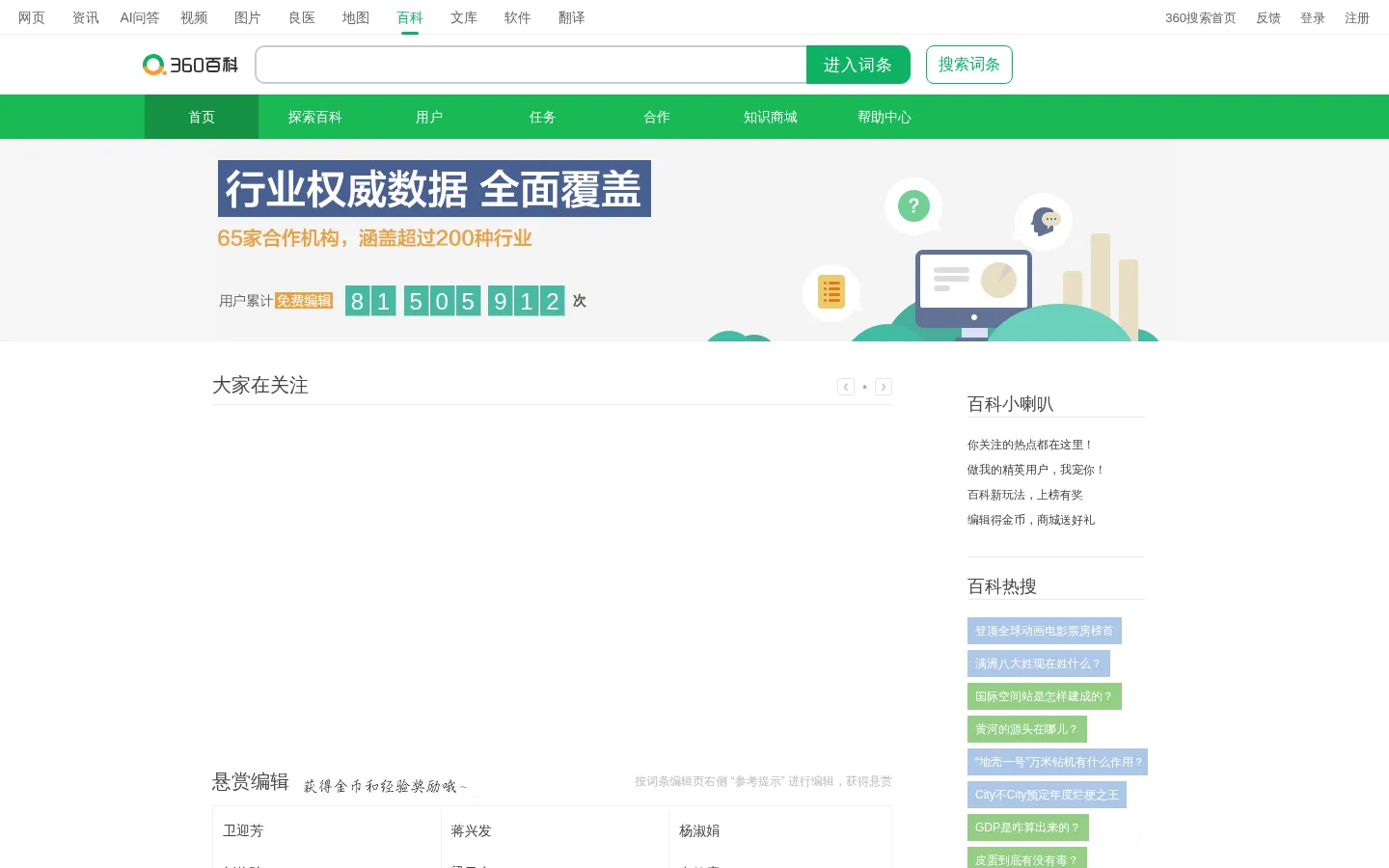Open the 地图 top tab
The width and height of the screenshot is (1389, 868).
tap(356, 17)
